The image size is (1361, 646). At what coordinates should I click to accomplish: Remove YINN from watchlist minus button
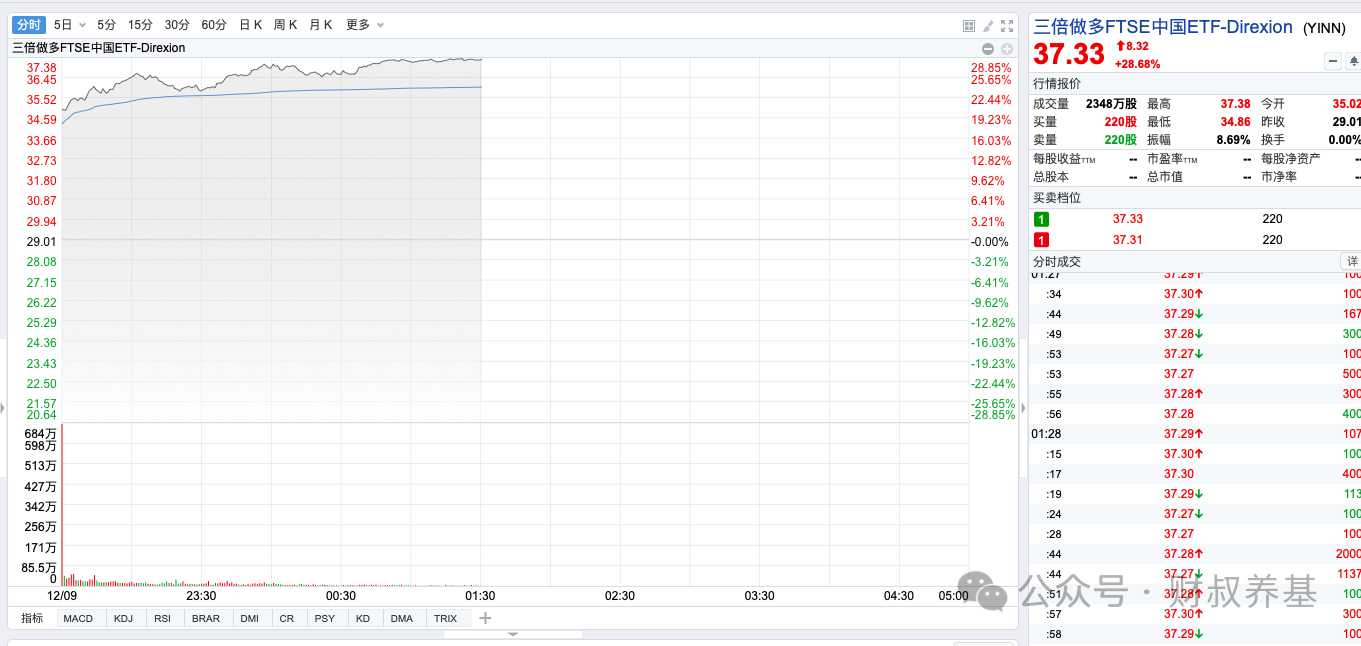click(1333, 61)
